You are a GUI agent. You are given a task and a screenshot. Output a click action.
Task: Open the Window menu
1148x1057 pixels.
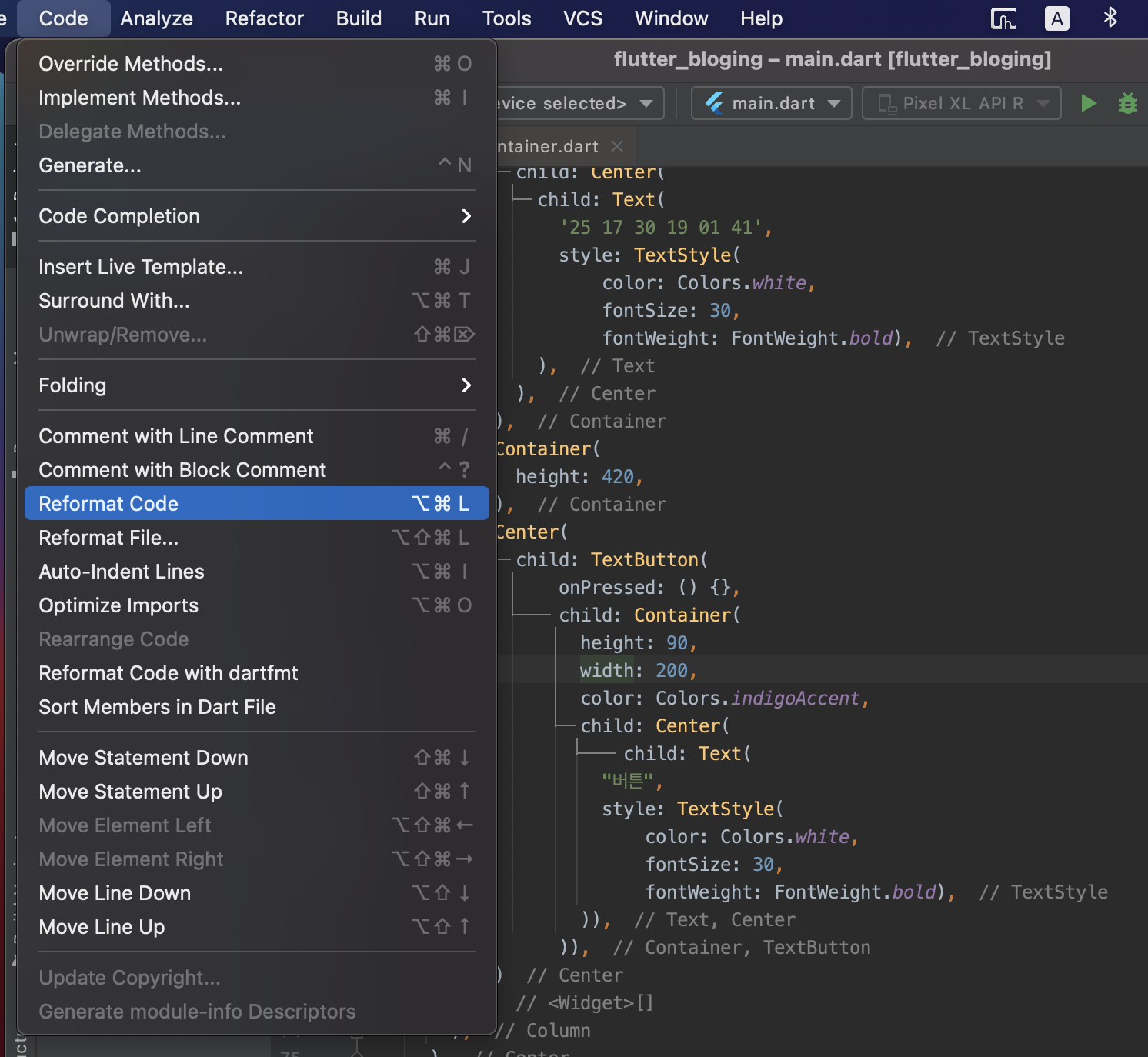click(x=672, y=18)
